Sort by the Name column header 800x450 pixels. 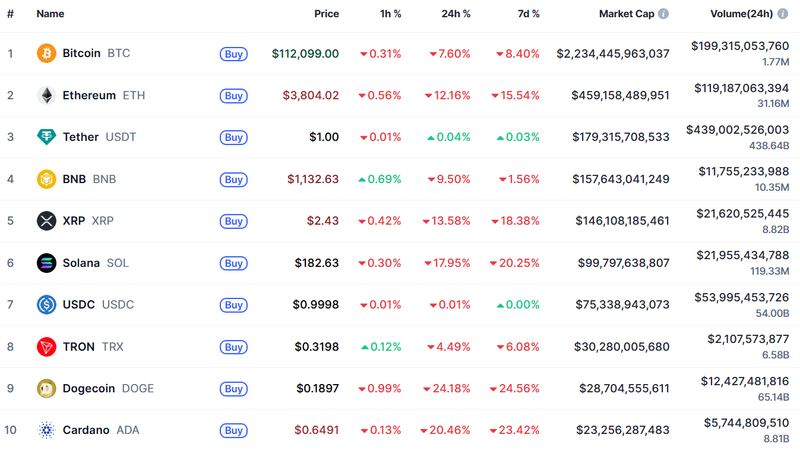pyautogui.click(x=50, y=14)
